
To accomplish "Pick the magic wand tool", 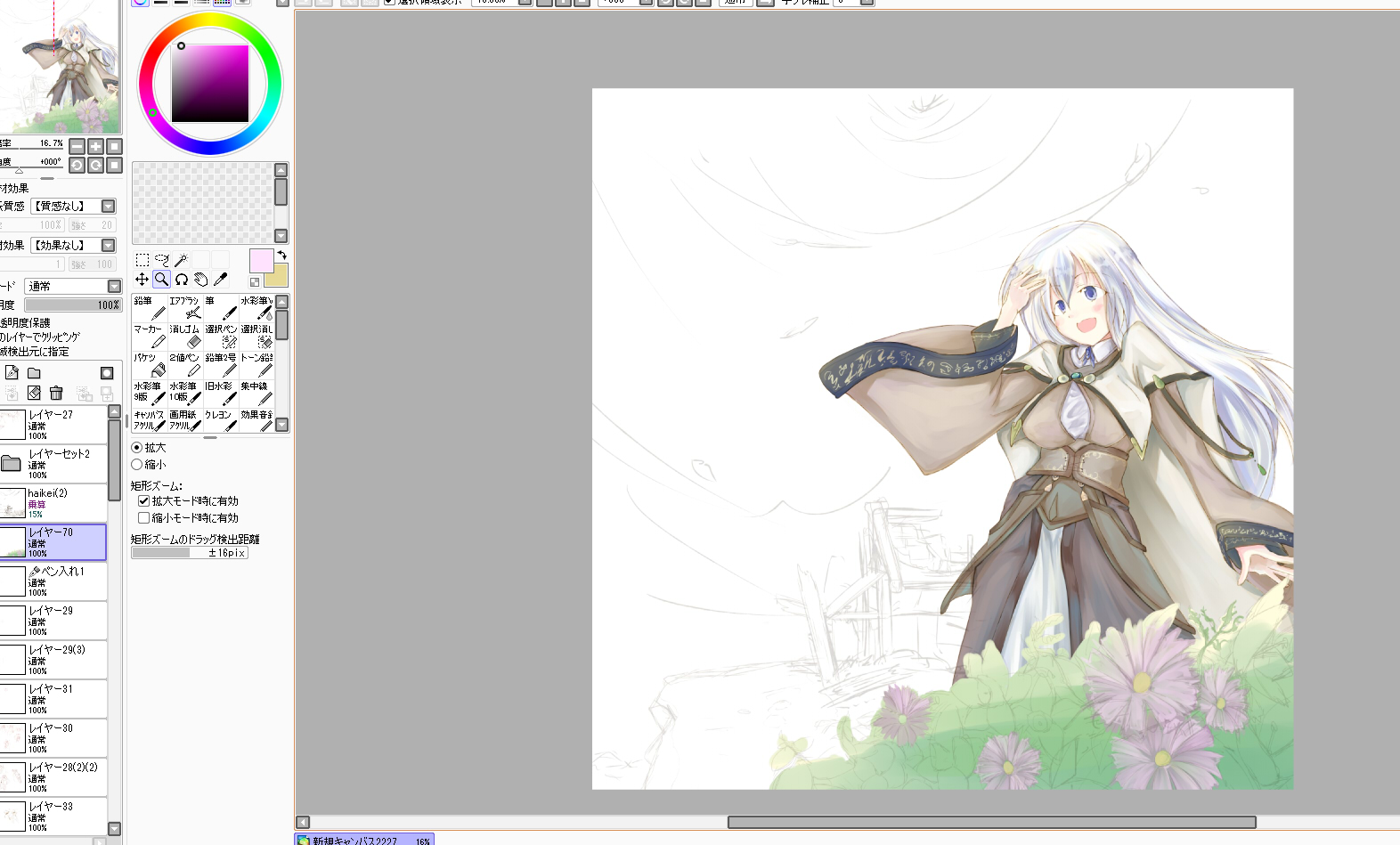I will [181, 260].
